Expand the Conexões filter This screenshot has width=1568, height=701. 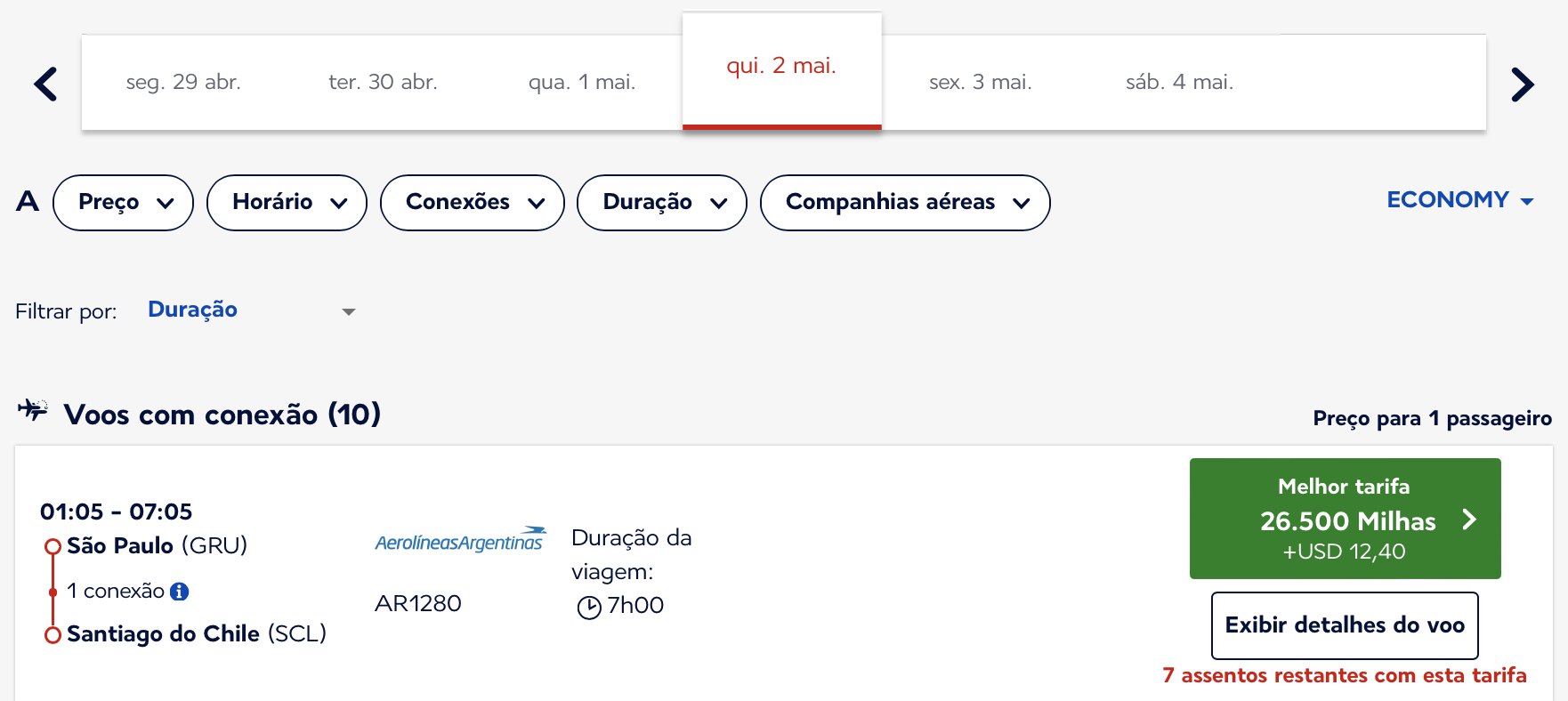473,203
